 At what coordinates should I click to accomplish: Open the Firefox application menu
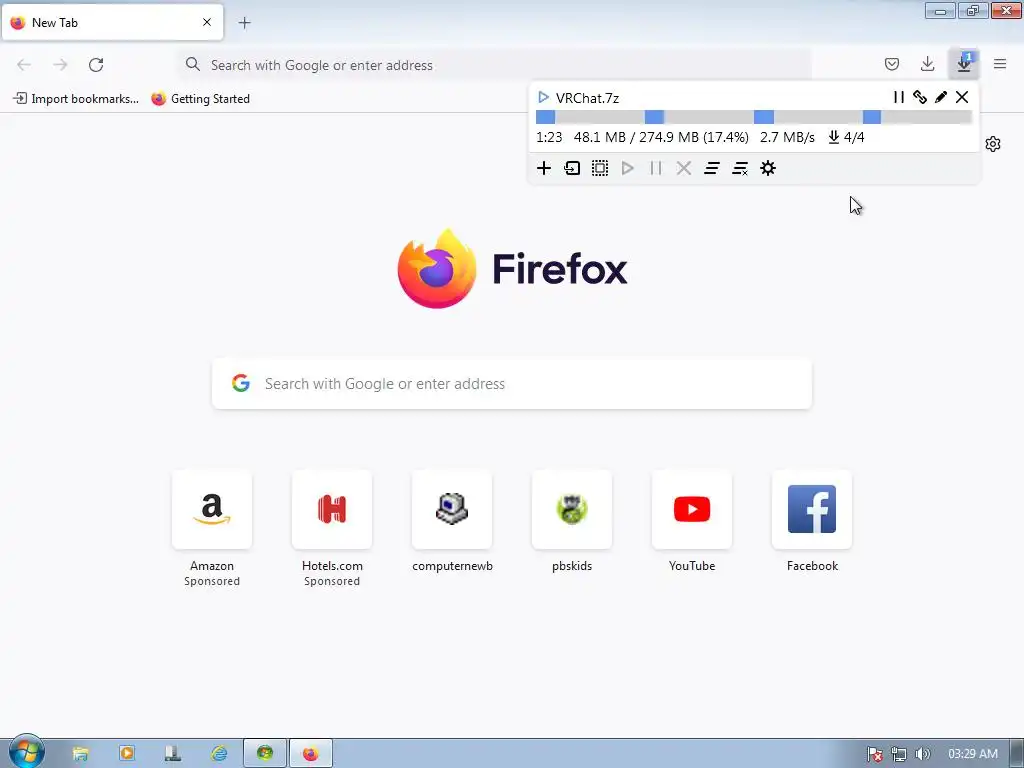pyautogui.click(x=1000, y=64)
